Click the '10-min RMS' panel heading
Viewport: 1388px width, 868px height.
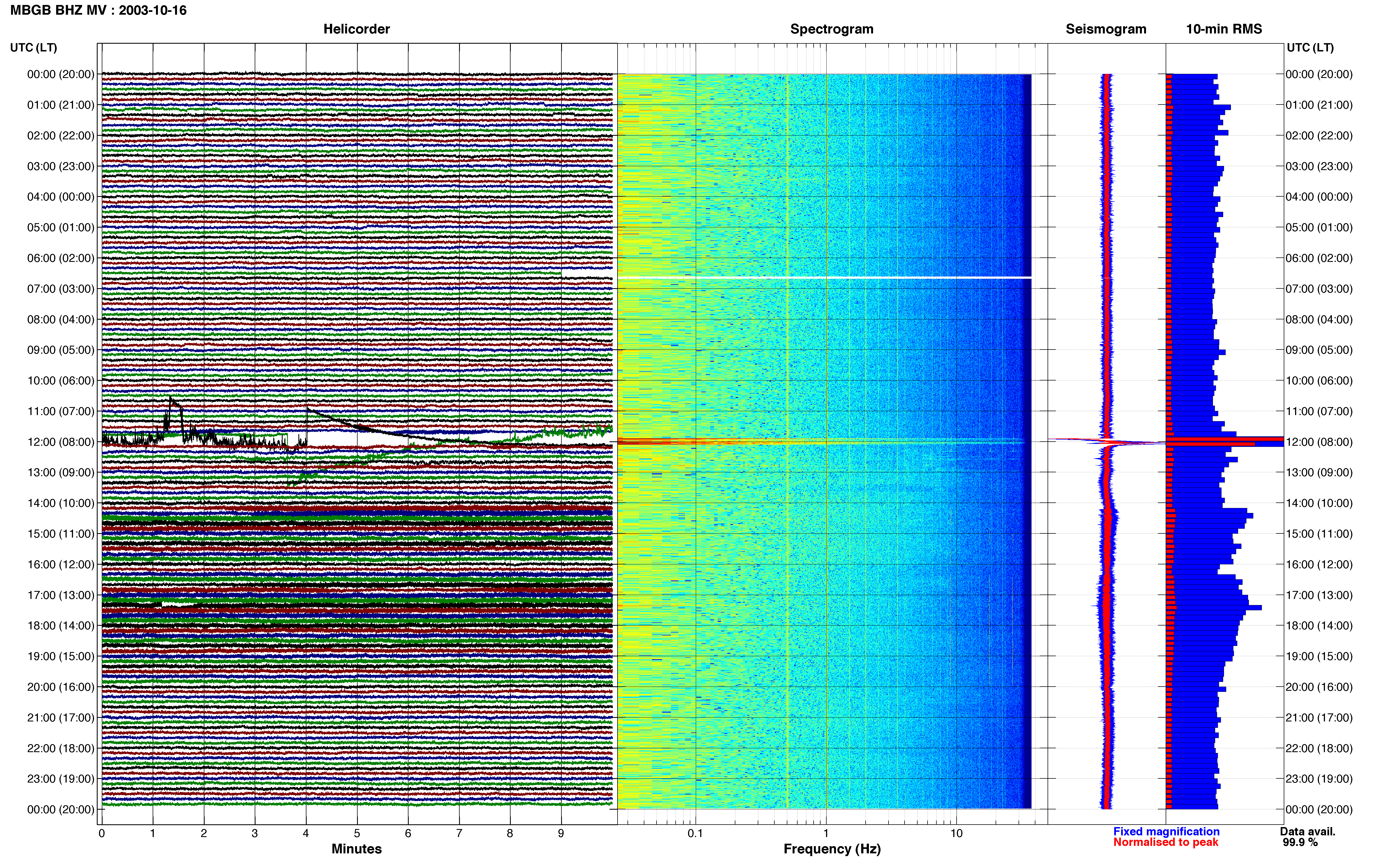click(1224, 29)
